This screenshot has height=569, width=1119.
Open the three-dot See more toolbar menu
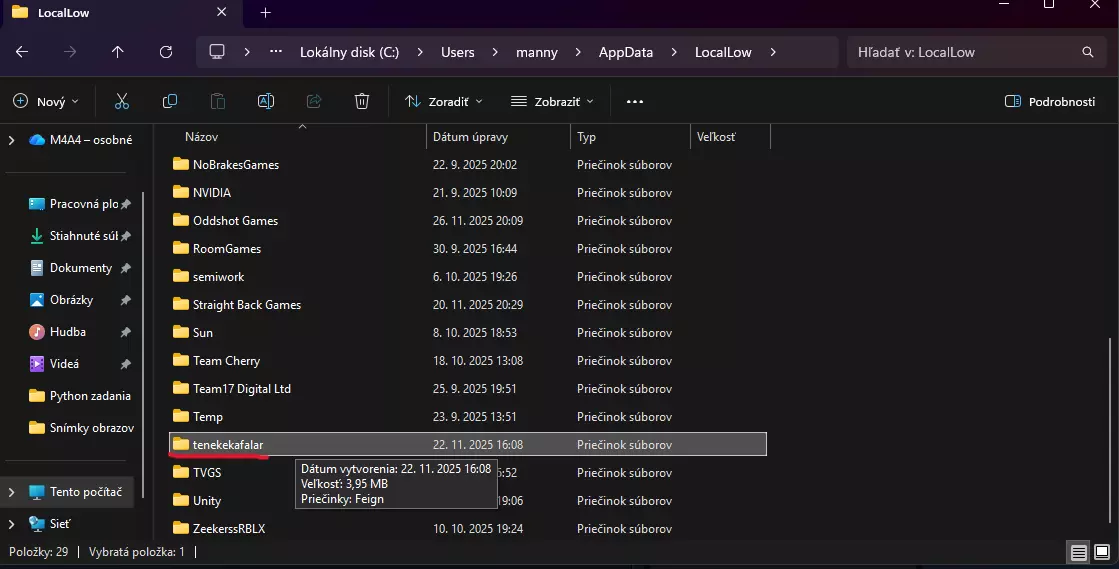(x=634, y=101)
